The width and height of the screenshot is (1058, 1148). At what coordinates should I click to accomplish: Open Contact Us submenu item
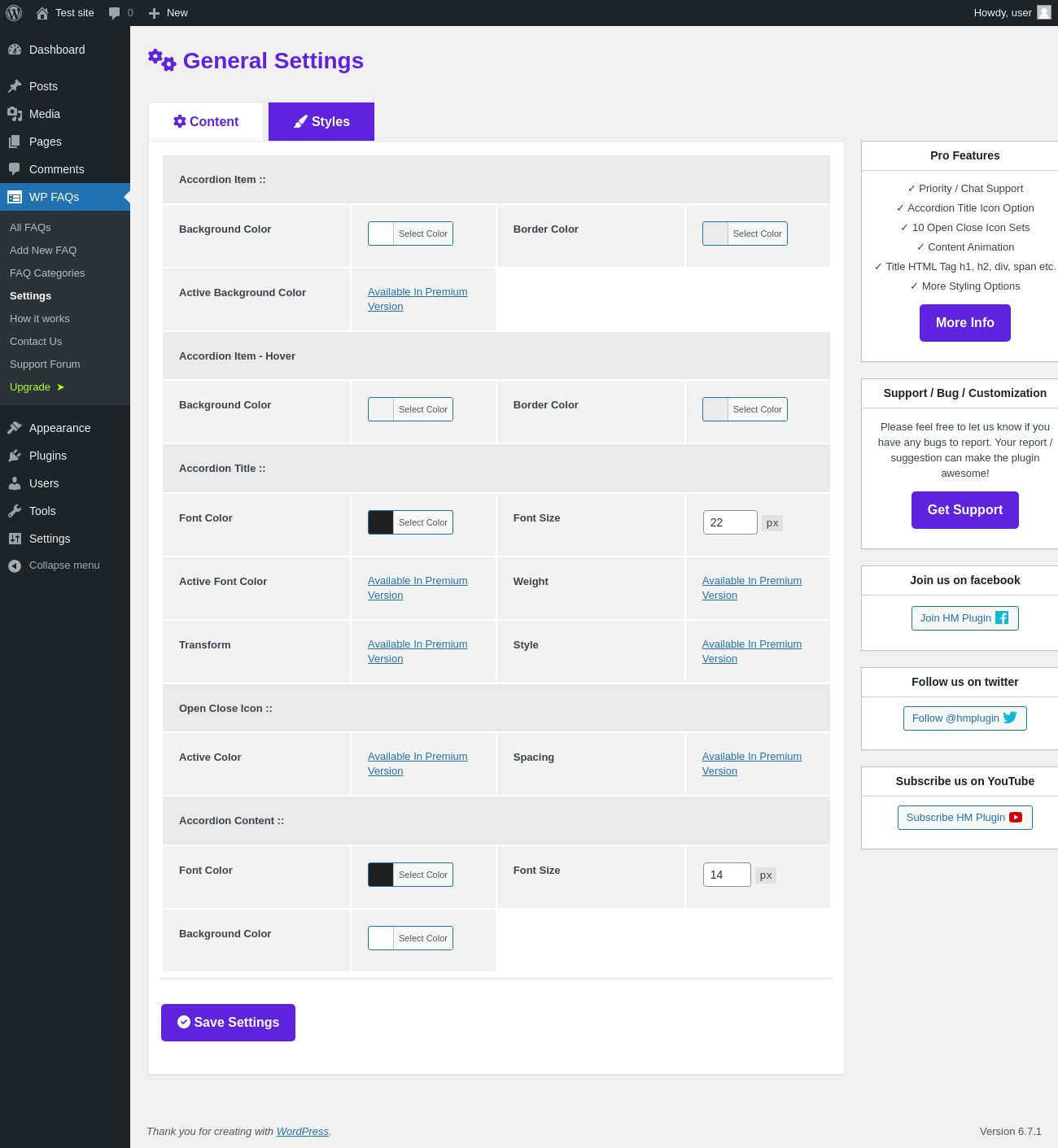[x=36, y=342]
